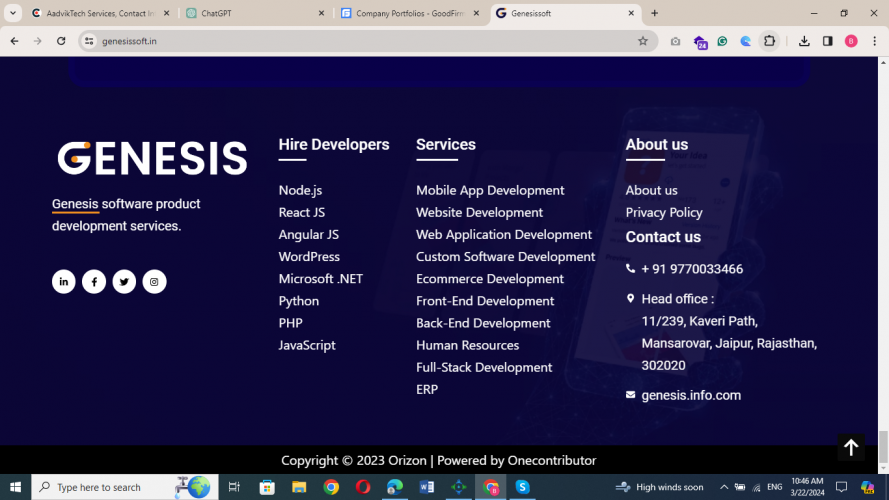Go back using the browser back arrow
Viewport: 889px width, 500px height.
click(14, 41)
